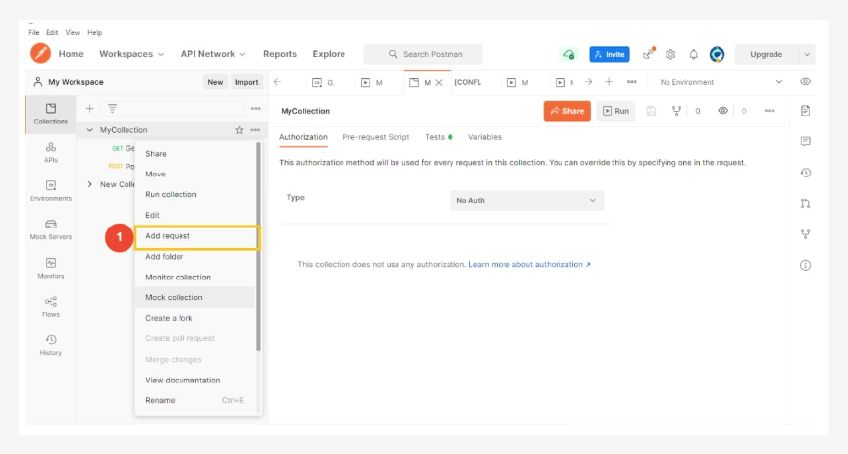Open collection header three-dot menu

[x=770, y=111]
